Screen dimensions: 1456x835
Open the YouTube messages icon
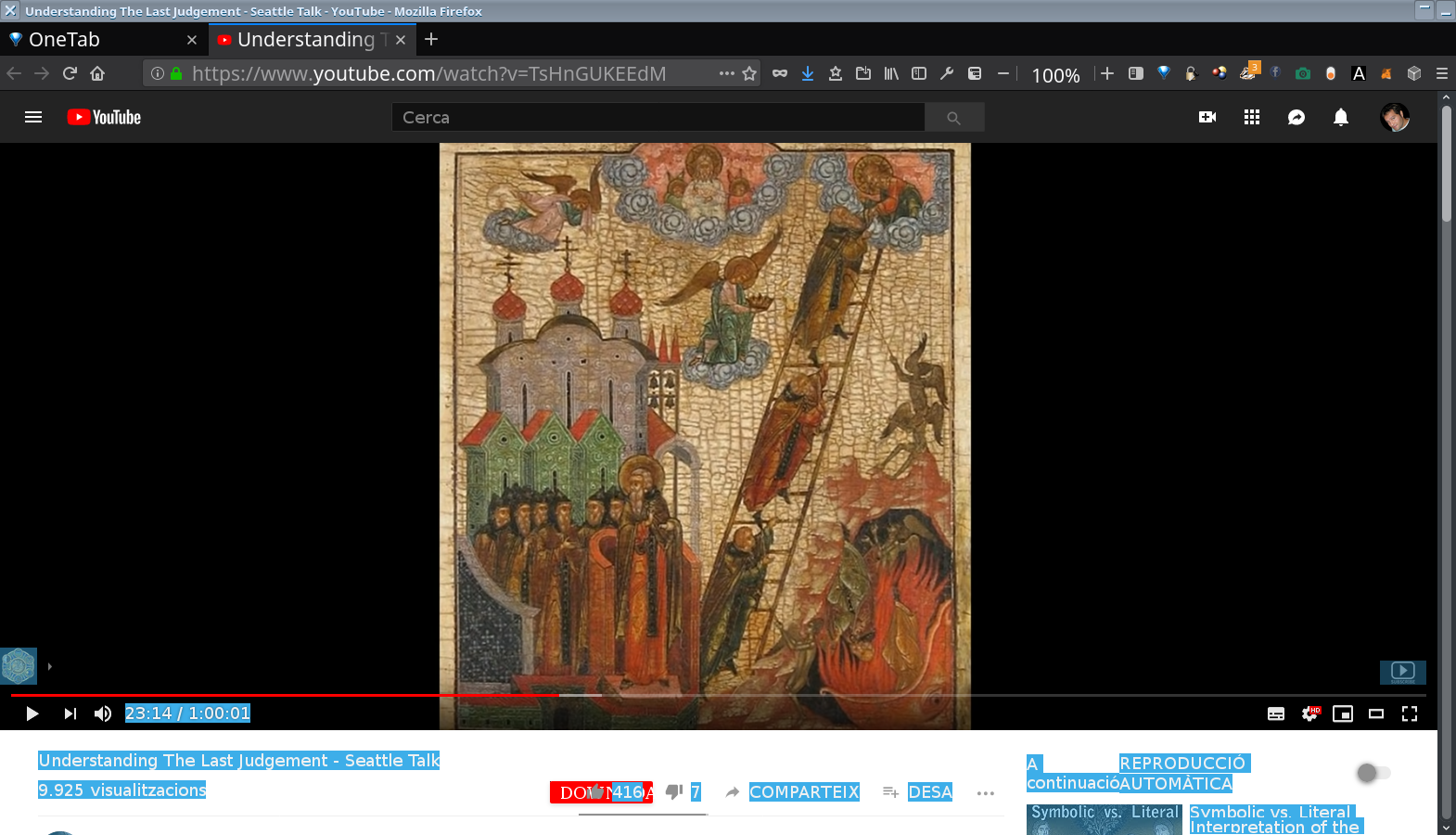tap(1296, 117)
